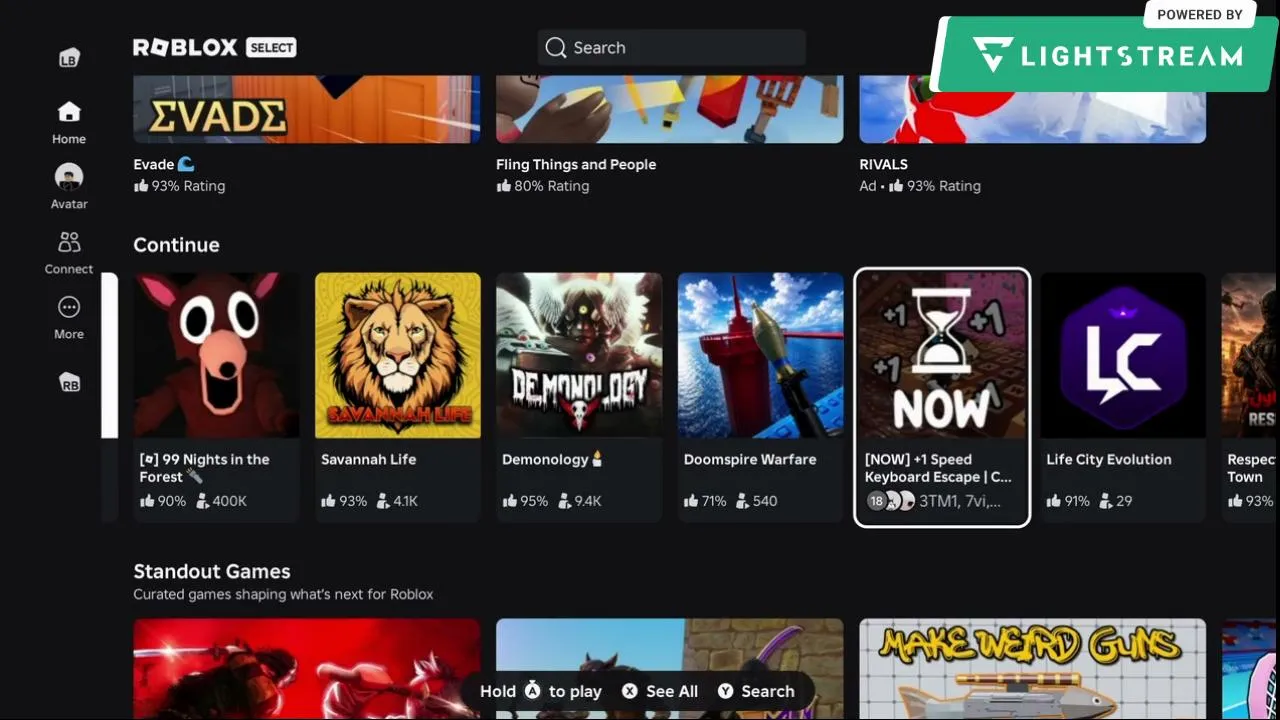The image size is (1280, 720).
Task: Click the Y button icon beside Search hint
Action: coord(726,691)
